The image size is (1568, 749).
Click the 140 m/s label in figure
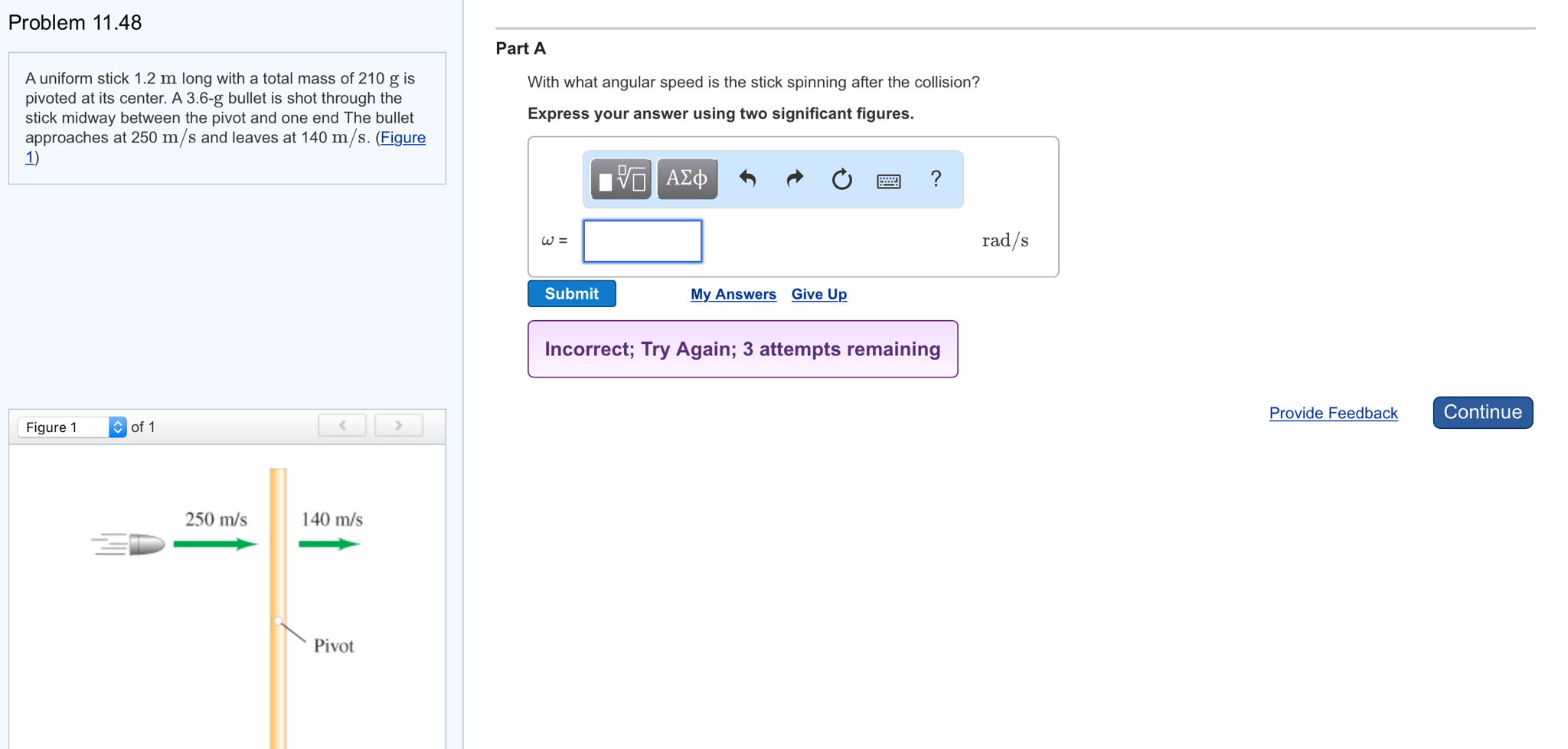(x=332, y=519)
